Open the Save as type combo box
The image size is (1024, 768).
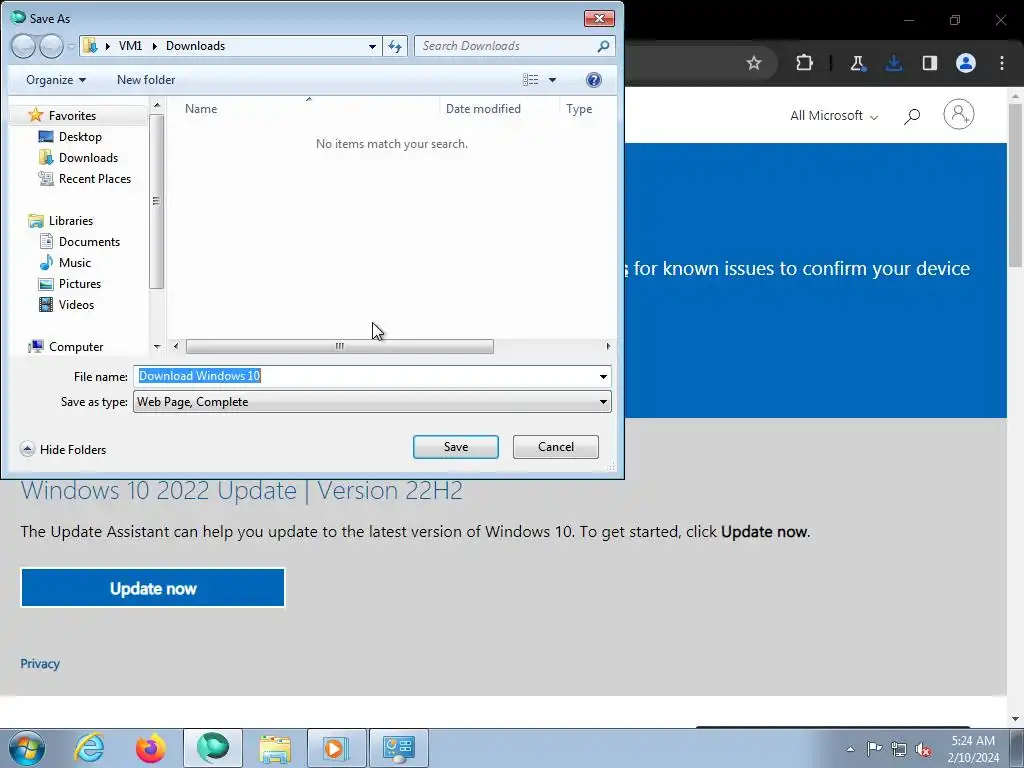click(372, 402)
